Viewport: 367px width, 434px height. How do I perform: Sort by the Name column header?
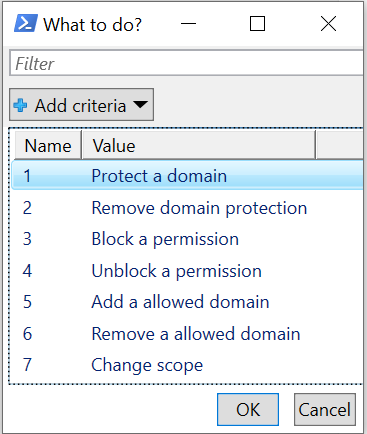[x=48, y=146]
